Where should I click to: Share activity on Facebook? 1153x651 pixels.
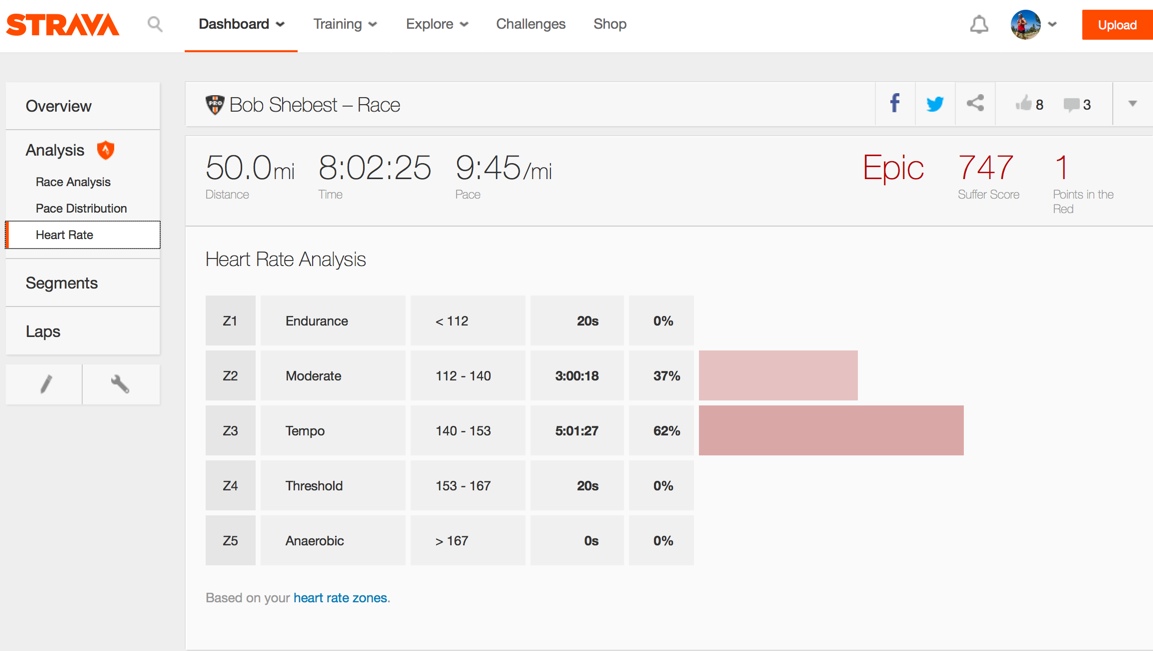point(895,104)
